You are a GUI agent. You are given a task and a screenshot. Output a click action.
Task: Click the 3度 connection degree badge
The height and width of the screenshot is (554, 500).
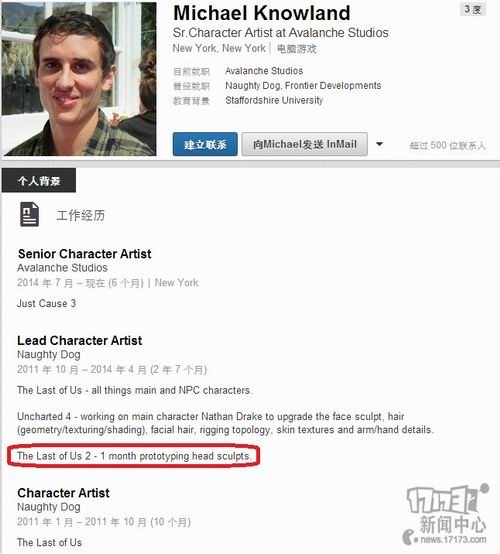(x=472, y=10)
